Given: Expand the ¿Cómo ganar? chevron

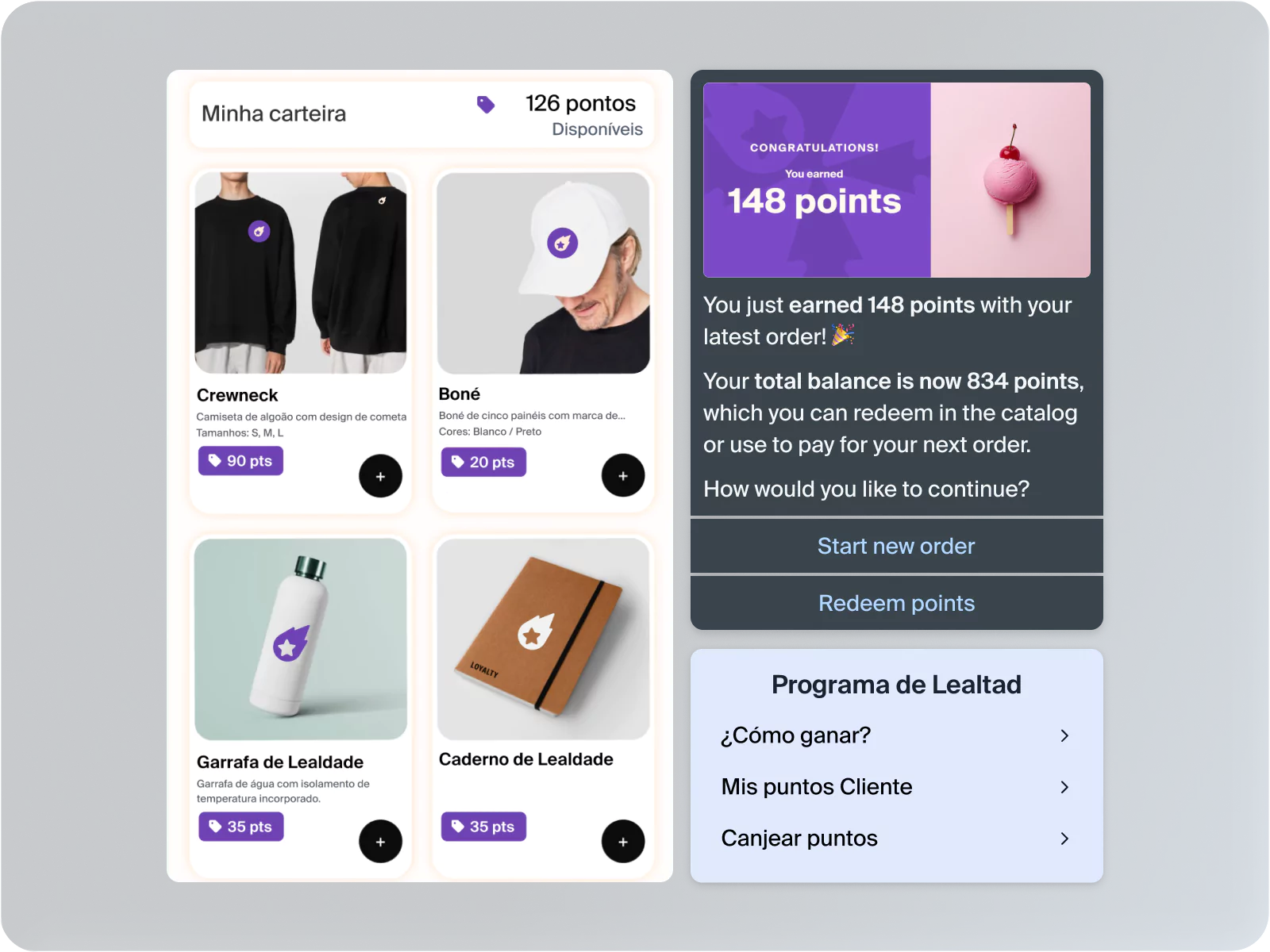Looking at the screenshot, I should [x=1064, y=735].
